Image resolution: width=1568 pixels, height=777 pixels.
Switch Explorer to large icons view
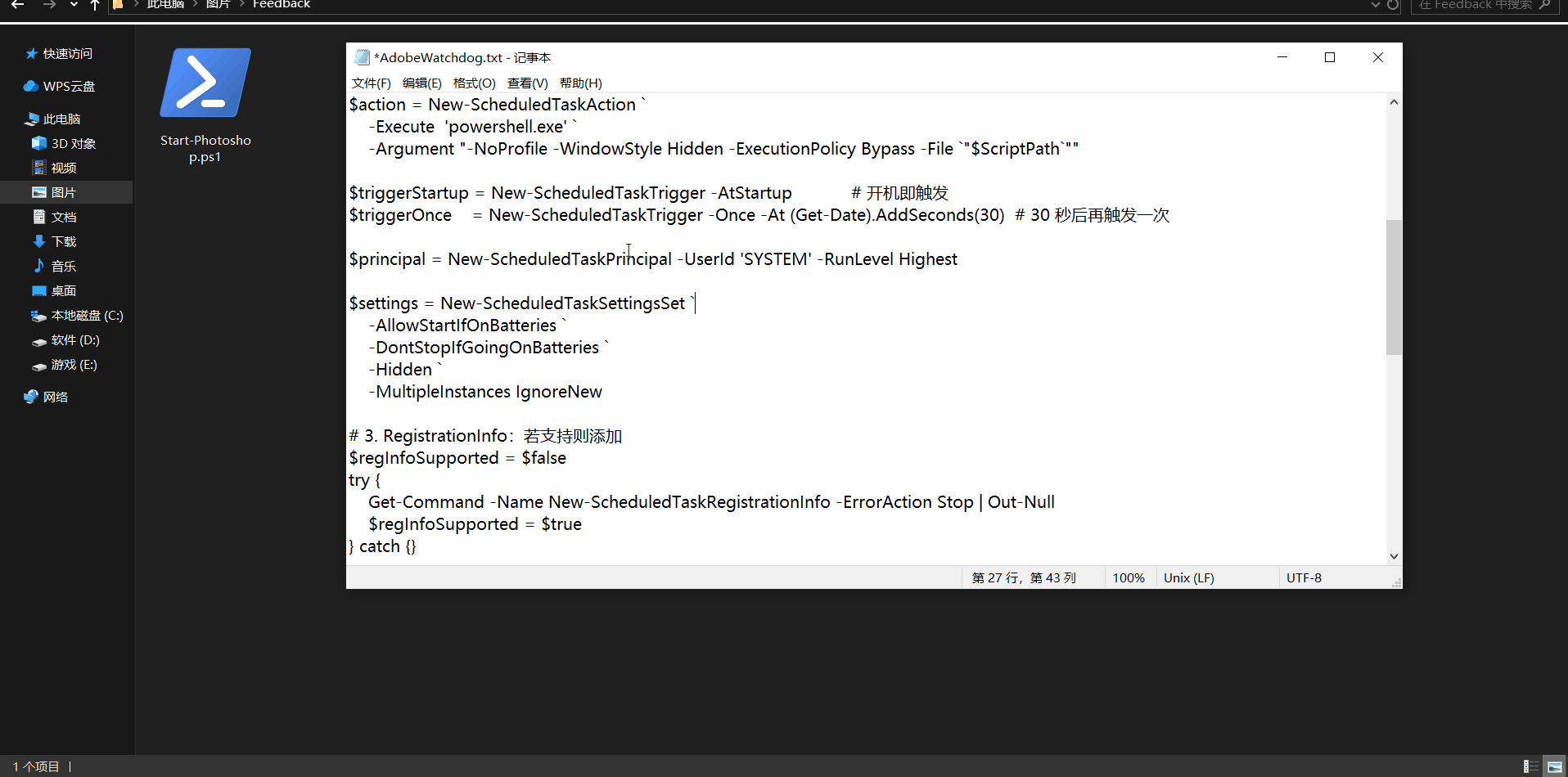point(1555,766)
